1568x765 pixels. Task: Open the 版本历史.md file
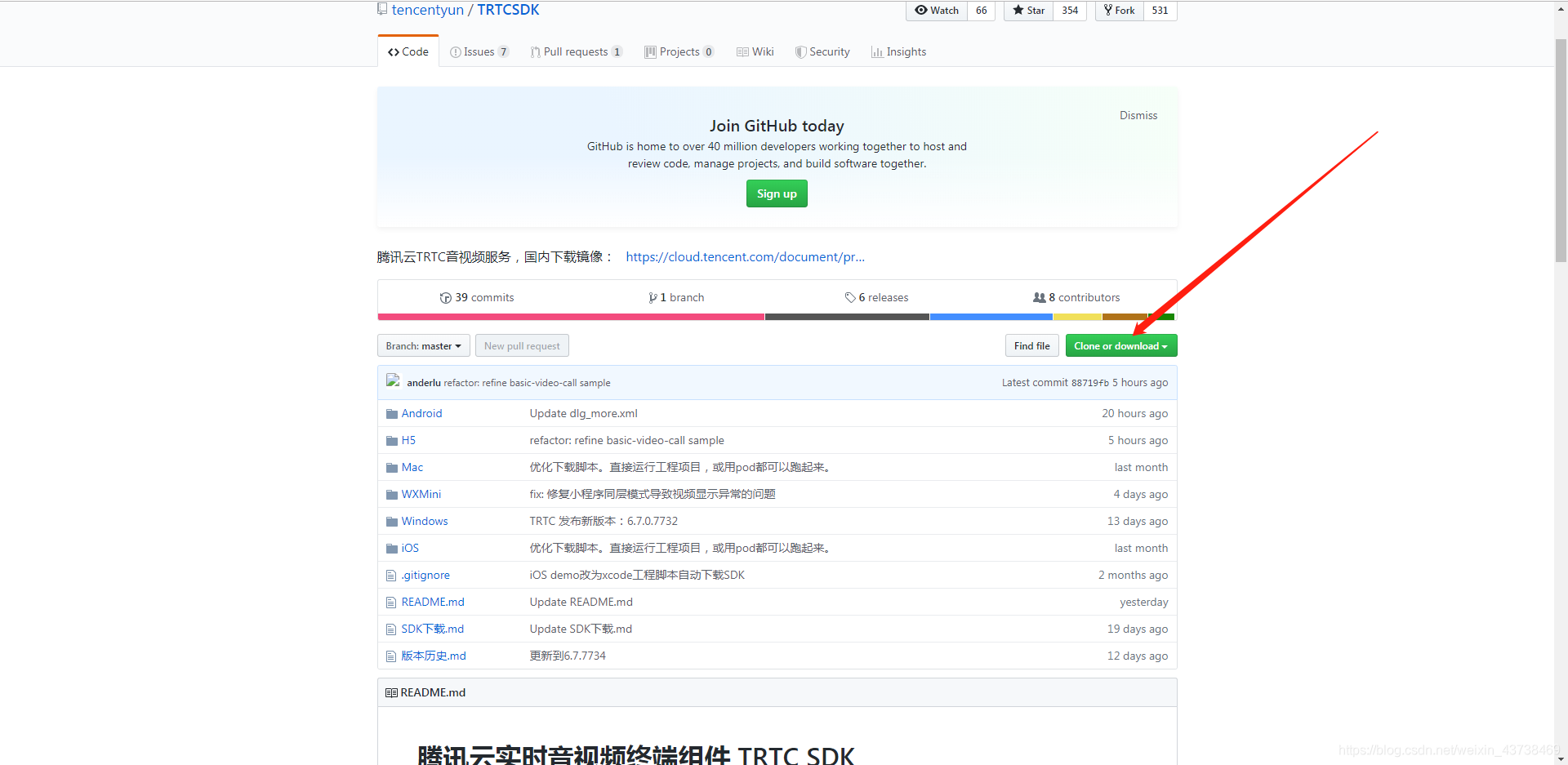pos(434,656)
